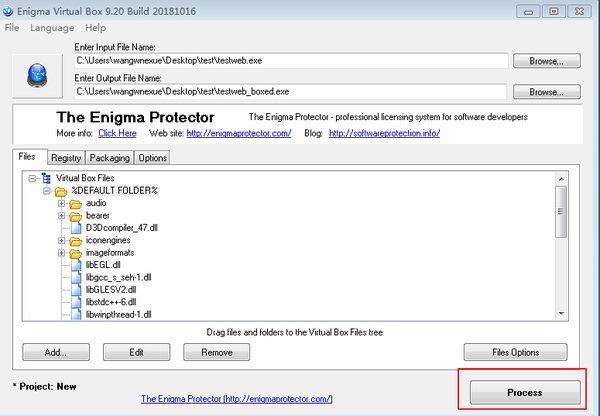This screenshot has width=600, height=416.
Task: Click the Edit button
Action: (x=137, y=352)
